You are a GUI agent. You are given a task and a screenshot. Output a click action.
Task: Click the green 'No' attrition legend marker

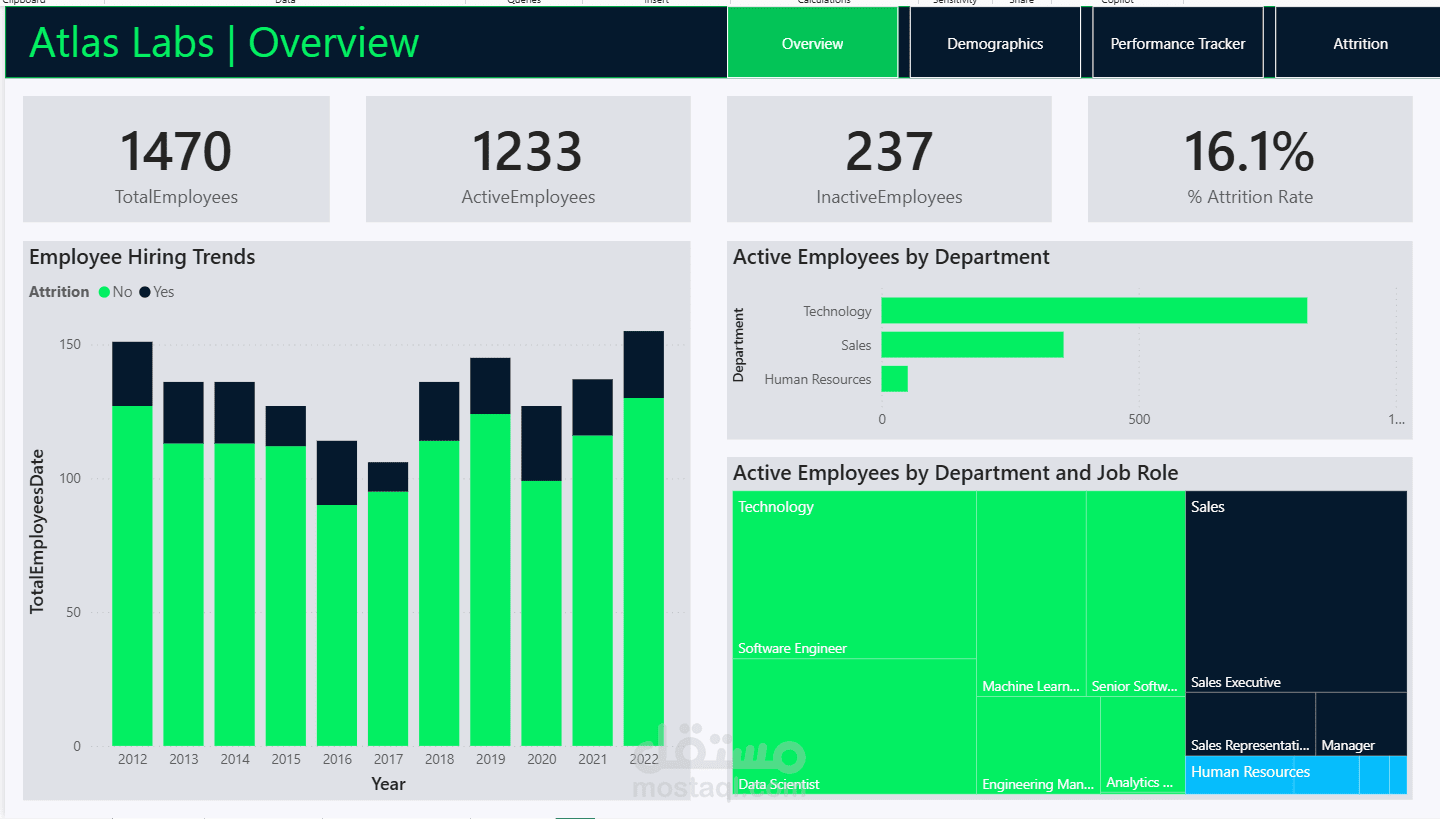pyautogui.click(x=104, y=292)
